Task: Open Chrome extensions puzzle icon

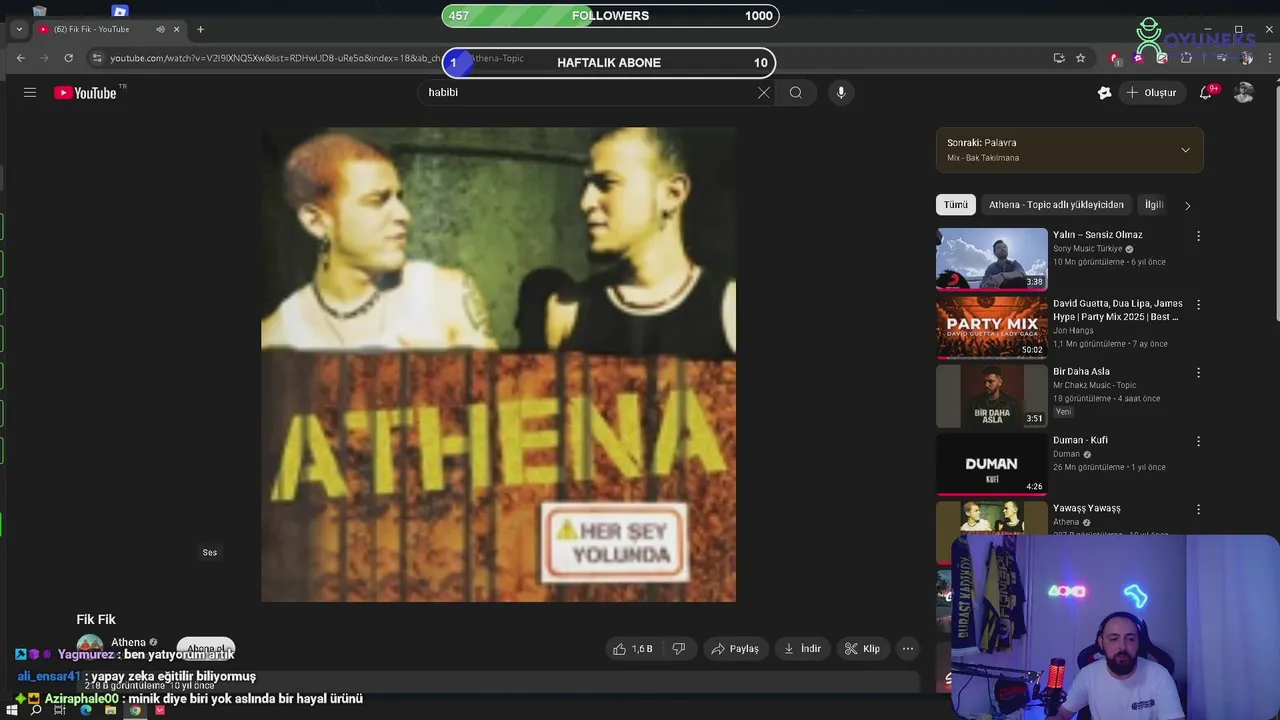Action: (x=1186, y=58)
